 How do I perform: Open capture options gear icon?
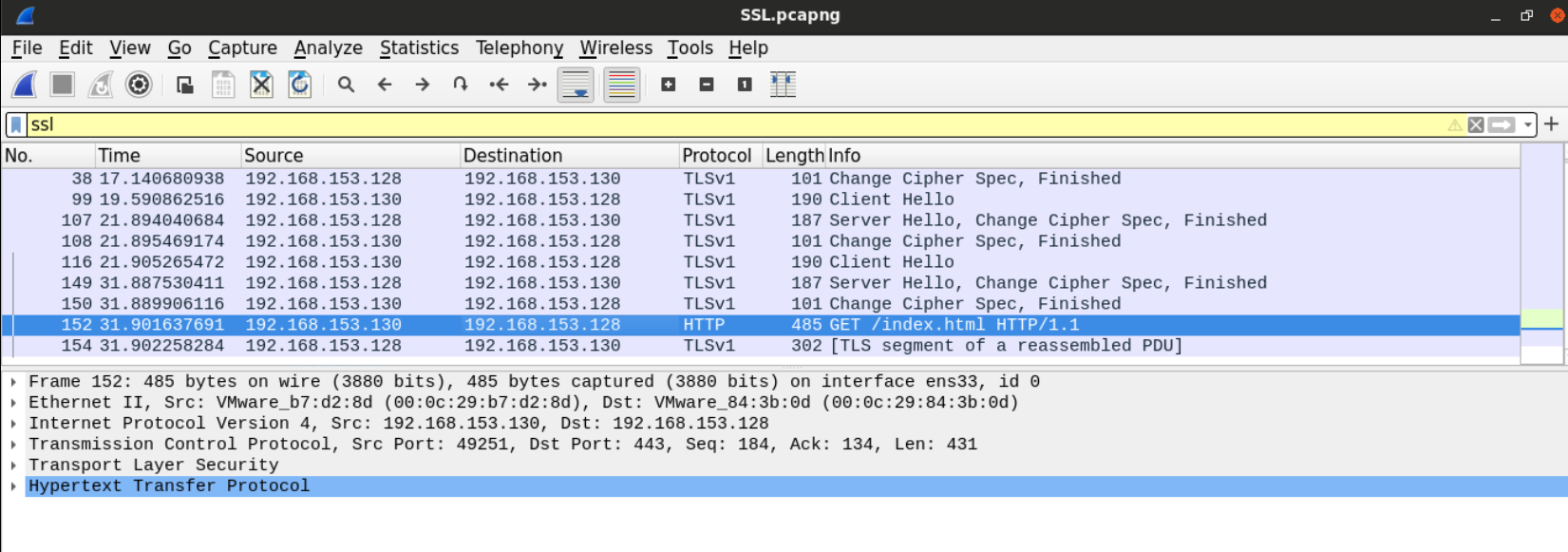[139, 85]
